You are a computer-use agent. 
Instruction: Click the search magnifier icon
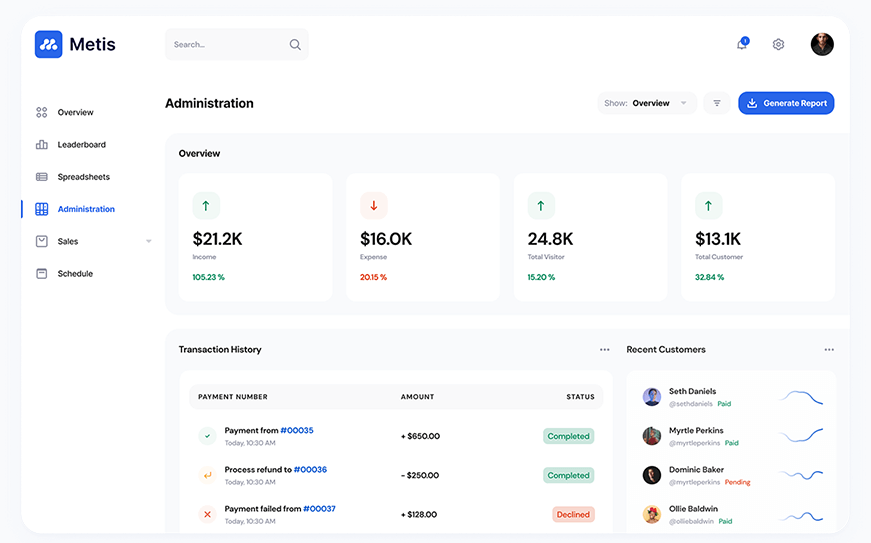[x=295, y=44]
